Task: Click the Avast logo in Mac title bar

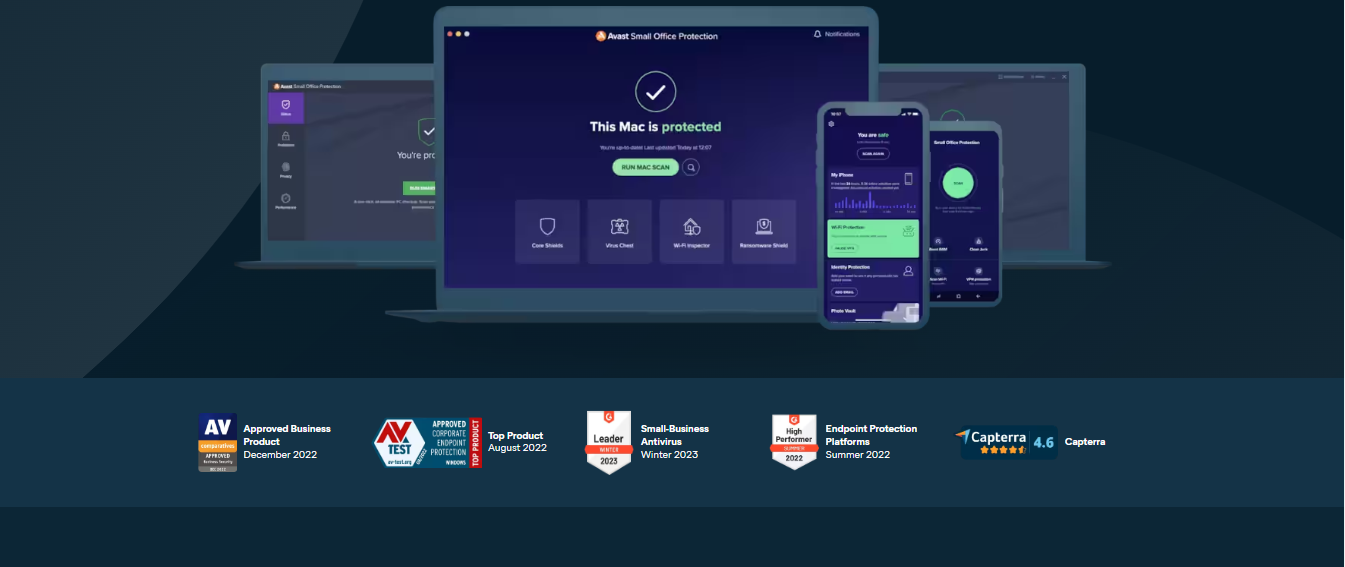Action: 601,36
